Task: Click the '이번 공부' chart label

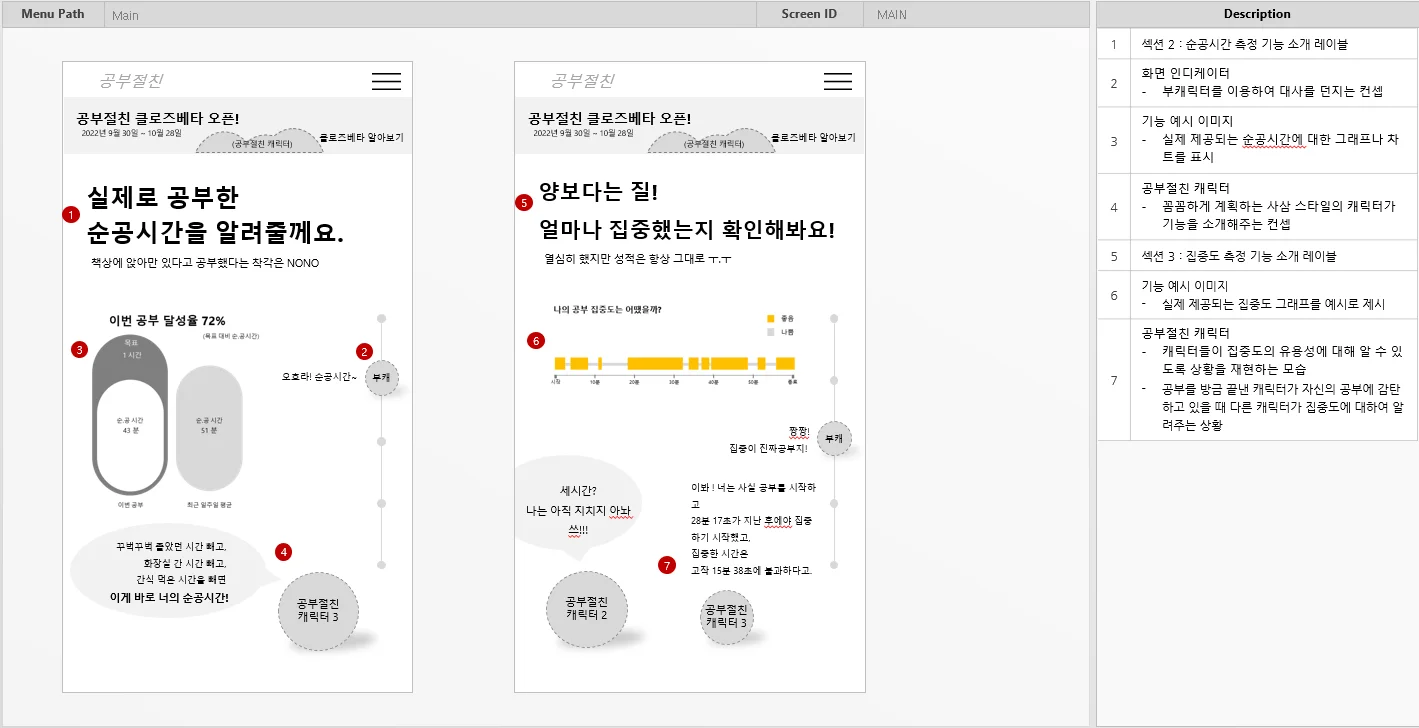Action: tap(132, 505)
